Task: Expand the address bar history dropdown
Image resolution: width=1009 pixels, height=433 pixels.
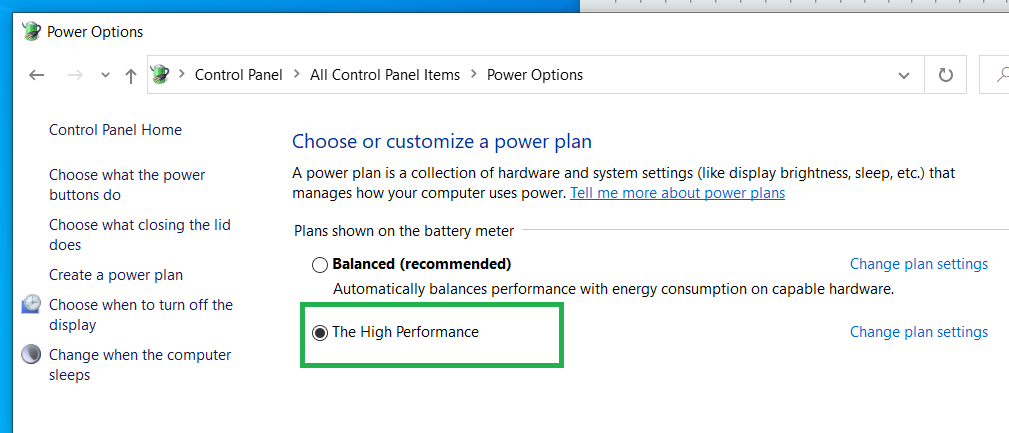Action: click(x=904, y=75)
